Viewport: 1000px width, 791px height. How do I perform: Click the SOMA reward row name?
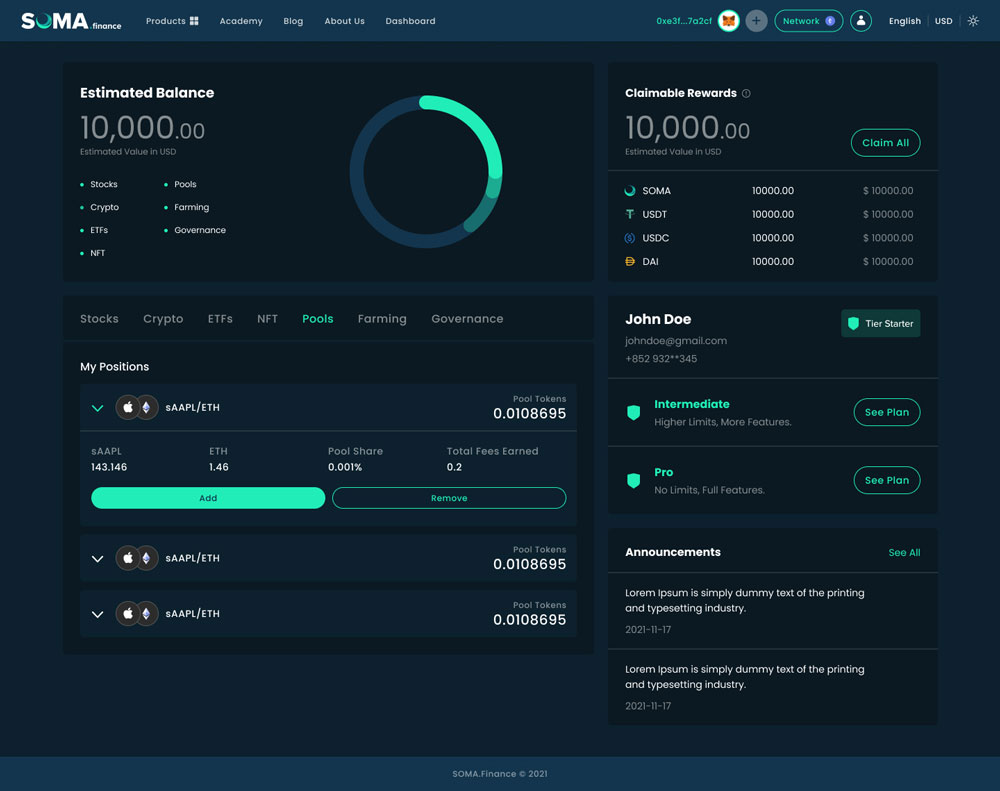point(656,191)
